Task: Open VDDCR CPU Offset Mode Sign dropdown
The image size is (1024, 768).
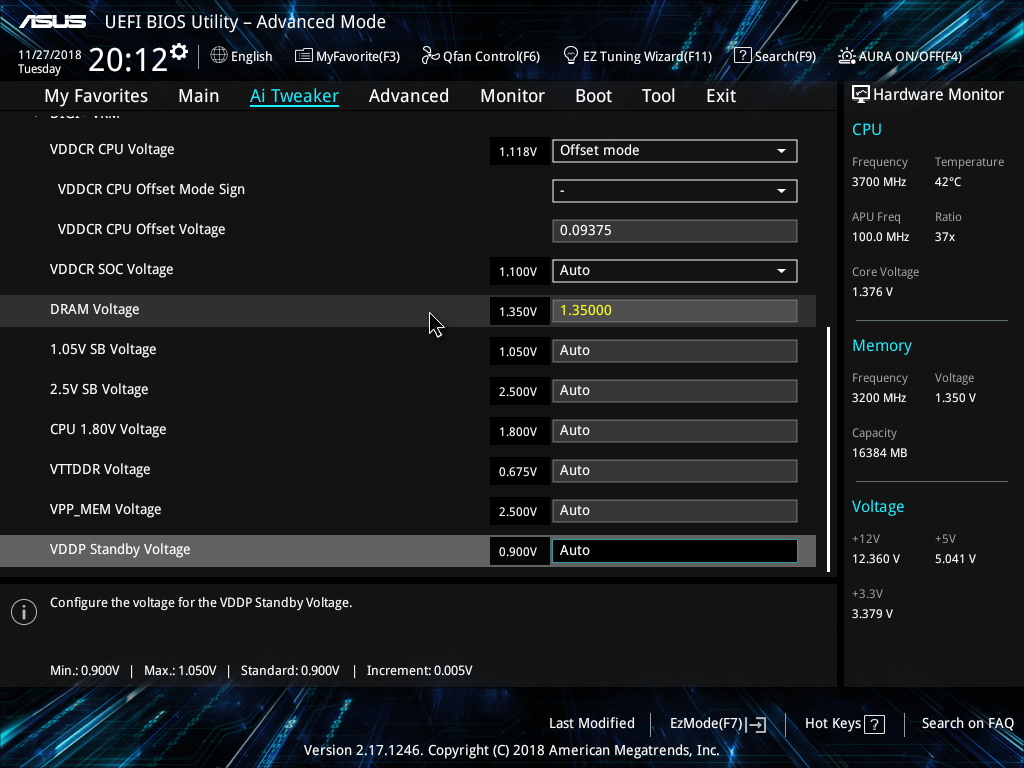Action: click(675, 191)
